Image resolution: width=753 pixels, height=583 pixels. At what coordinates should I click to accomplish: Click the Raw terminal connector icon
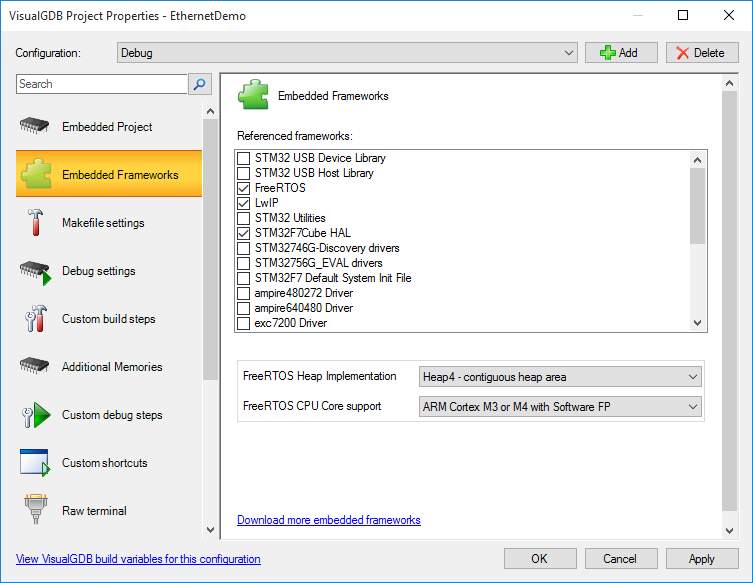click(x=36, y=509)
